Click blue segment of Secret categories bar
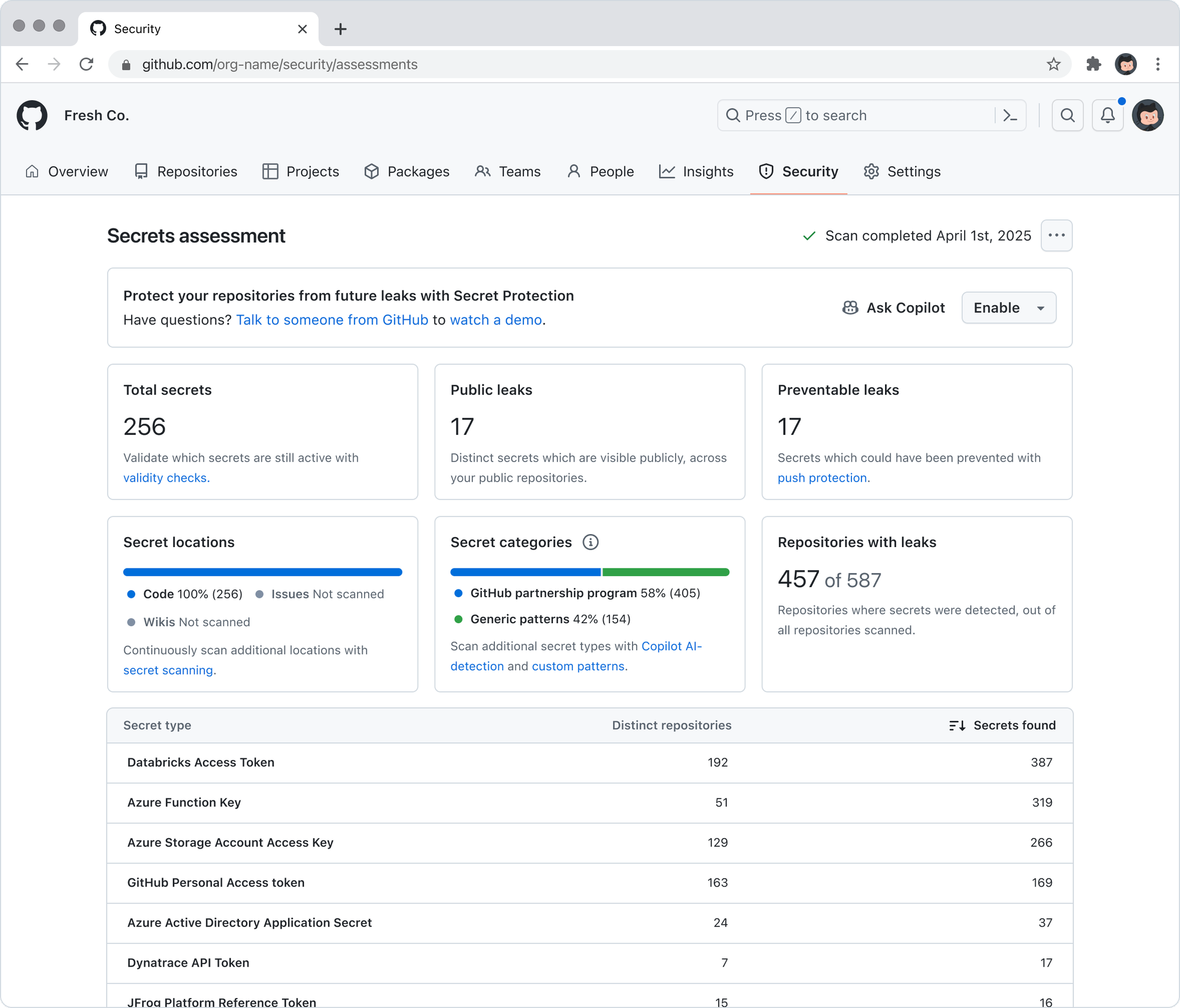Viewport: 1180px width, 1008px height. [x=526, y=572]
